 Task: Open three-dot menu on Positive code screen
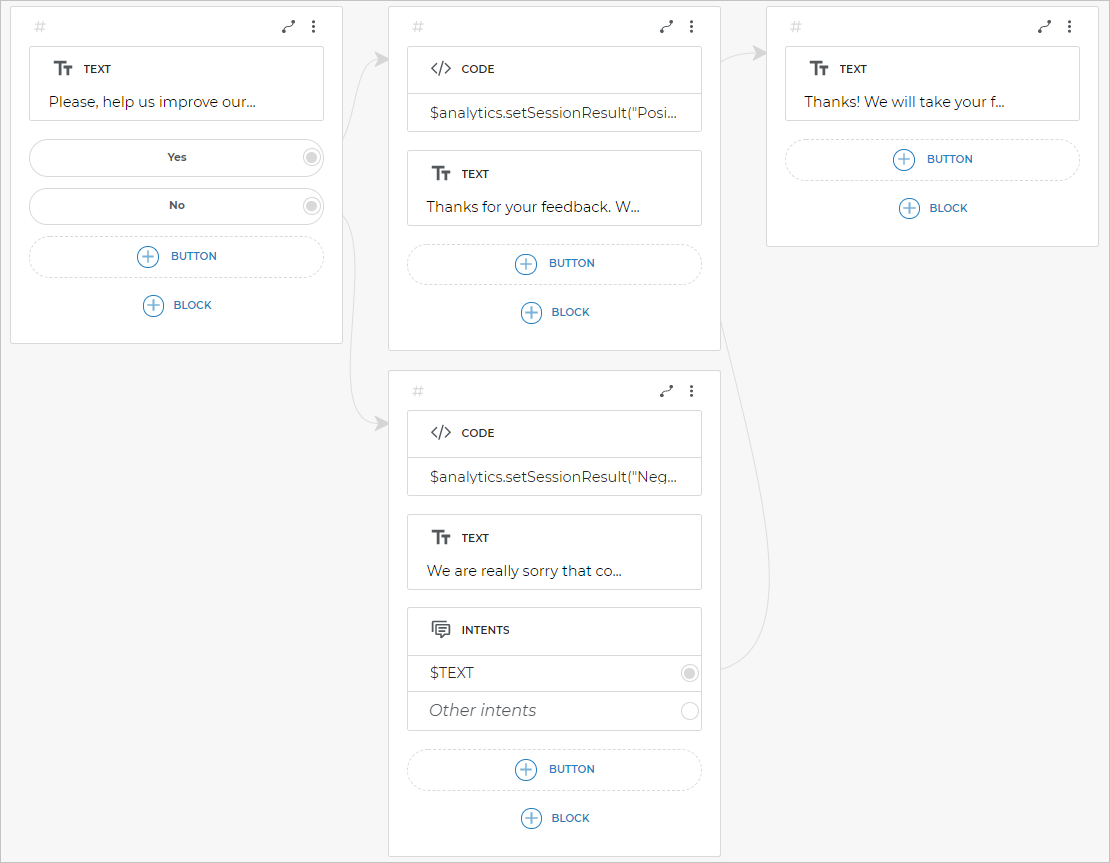(x=691, y=27)
